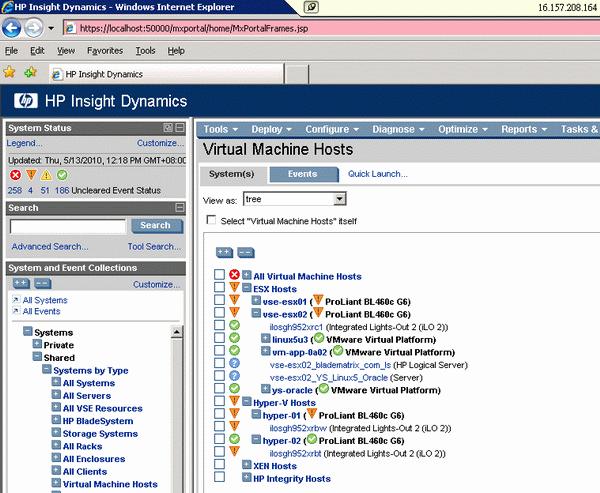Viewport: 600px width, 493px height.
Task: Collapse all in System and Event Collections
Action: pyautogui.click(x=42, y=284)
